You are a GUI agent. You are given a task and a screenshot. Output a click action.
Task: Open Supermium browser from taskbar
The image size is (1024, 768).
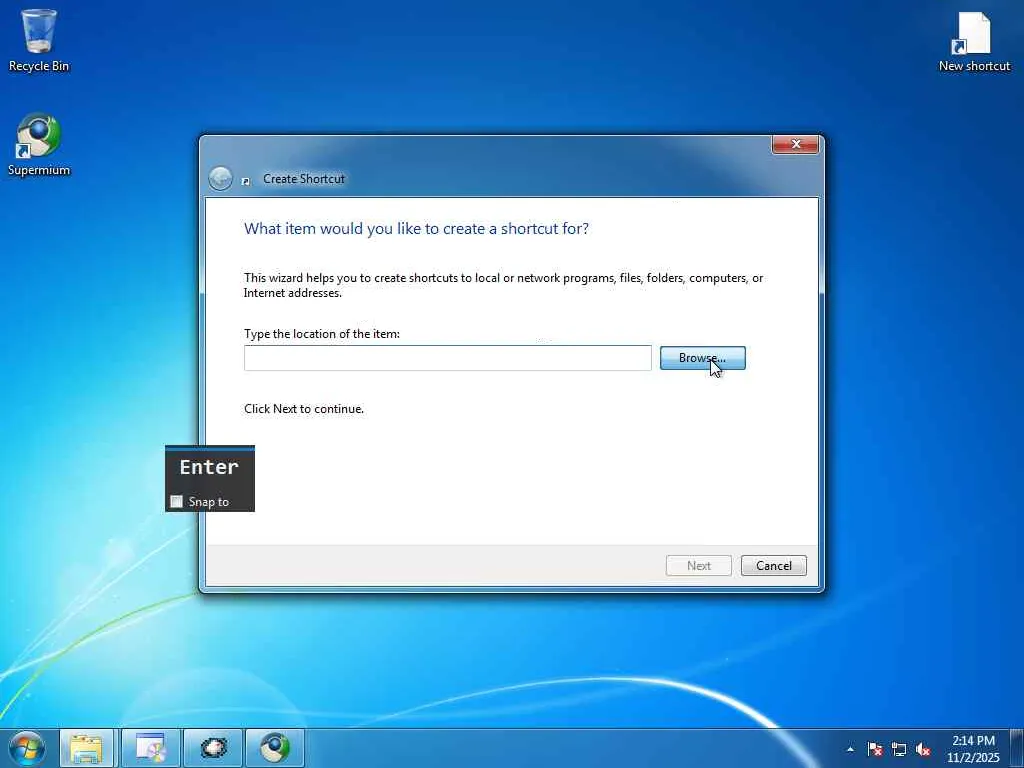click(x=275, y=748)
